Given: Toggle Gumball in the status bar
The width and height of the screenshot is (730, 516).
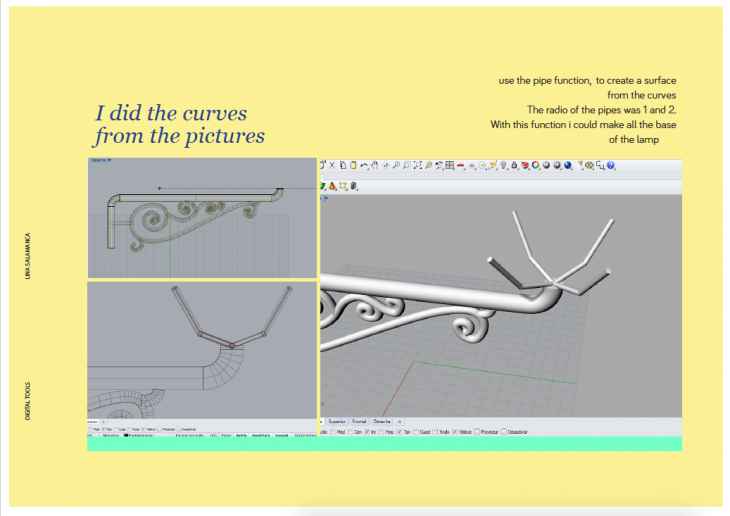Looking at the screenshot, I should tap(282, 436).
